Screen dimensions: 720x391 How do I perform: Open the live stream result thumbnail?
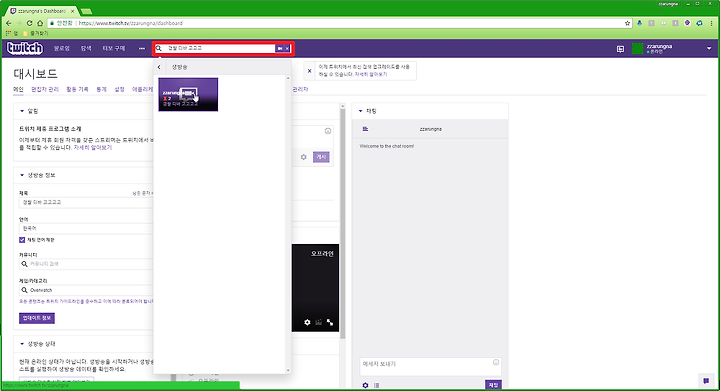(188, 94)
